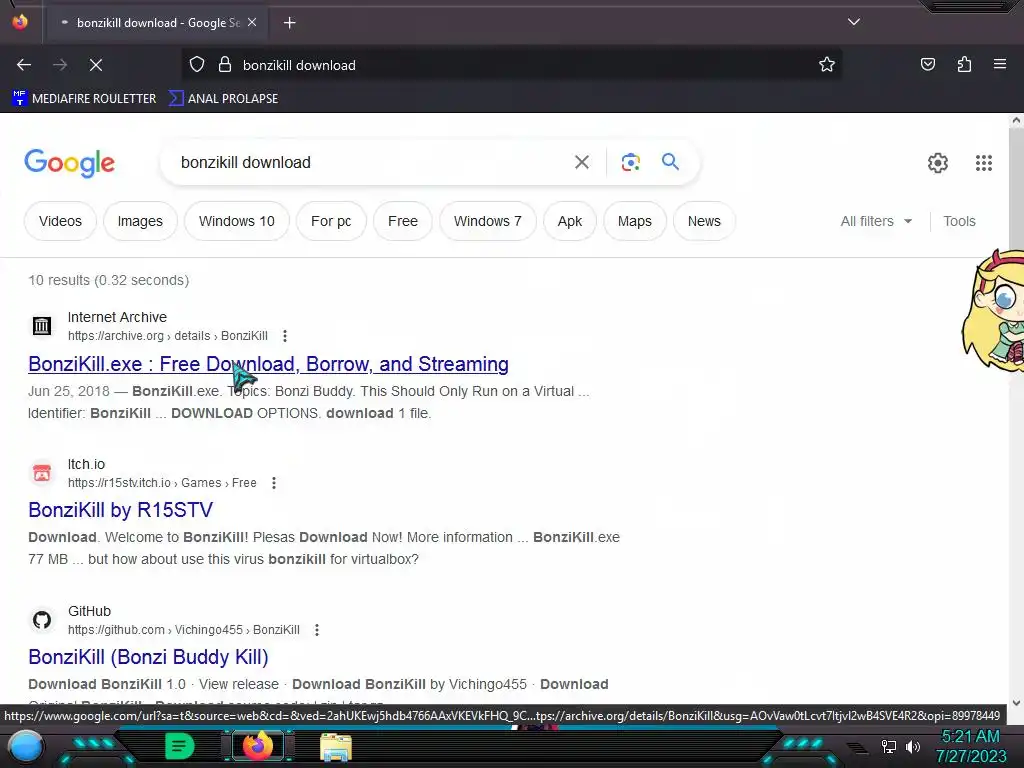This screenshot has width=1024, height=768.
Task: Open volume control in system tray
Action: point(912,746)
